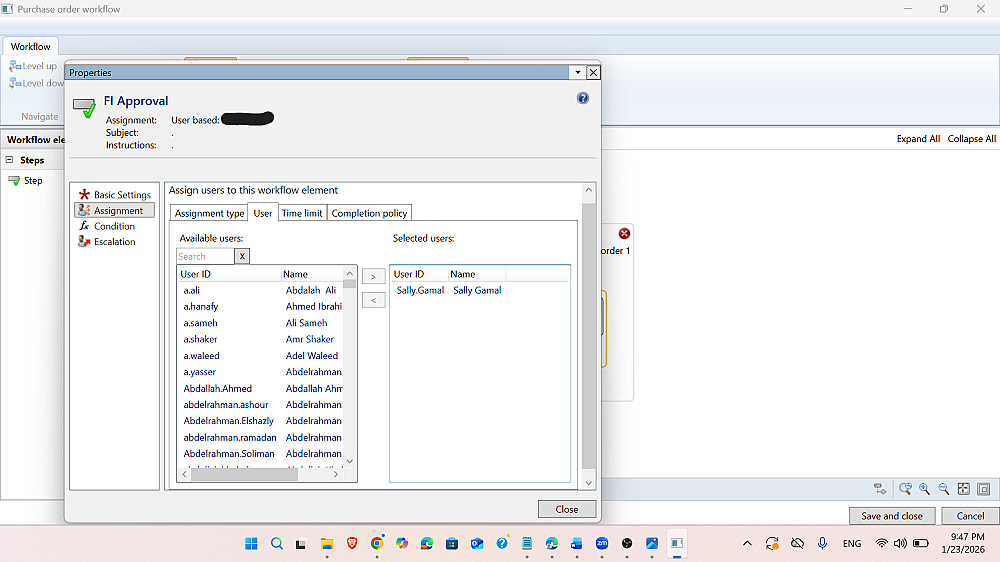Show hidden system tray icons
The width and height of the screenshot is (1000, 562).
click(x=747, y=544)
